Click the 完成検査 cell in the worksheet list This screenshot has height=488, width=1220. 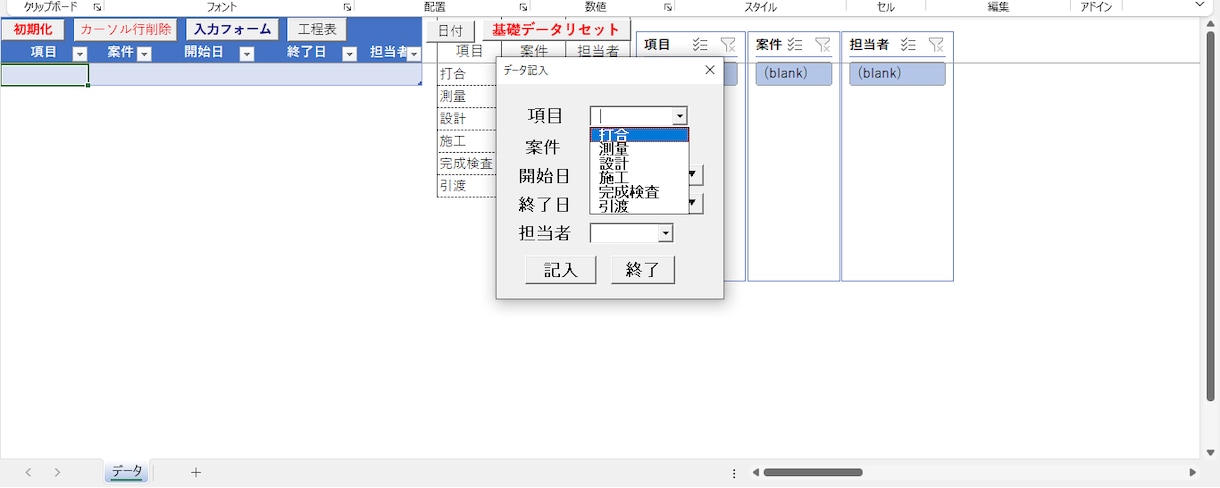click(x=468, y=163)
